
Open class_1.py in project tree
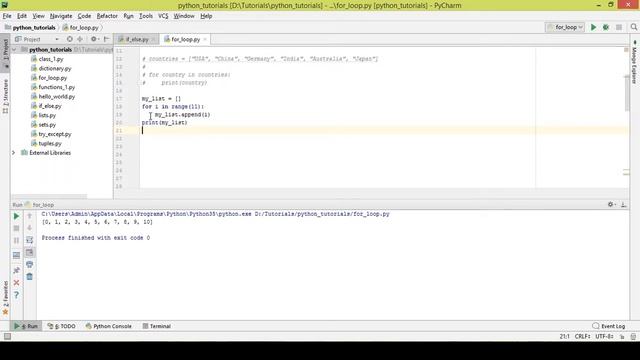(51, 59)
